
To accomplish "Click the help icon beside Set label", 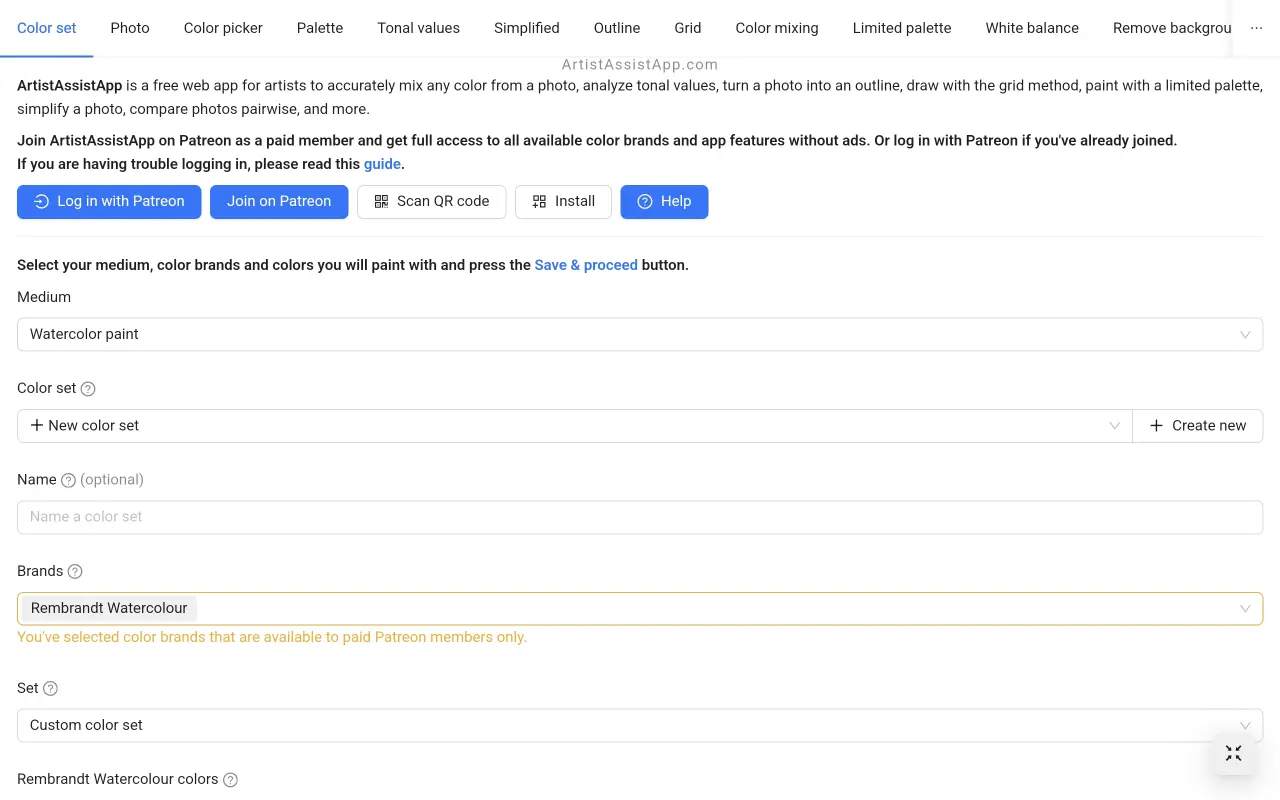I will (51, 689).
